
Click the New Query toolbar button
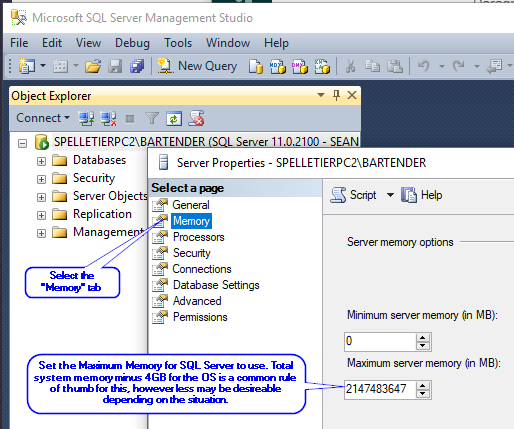[197, 66]
